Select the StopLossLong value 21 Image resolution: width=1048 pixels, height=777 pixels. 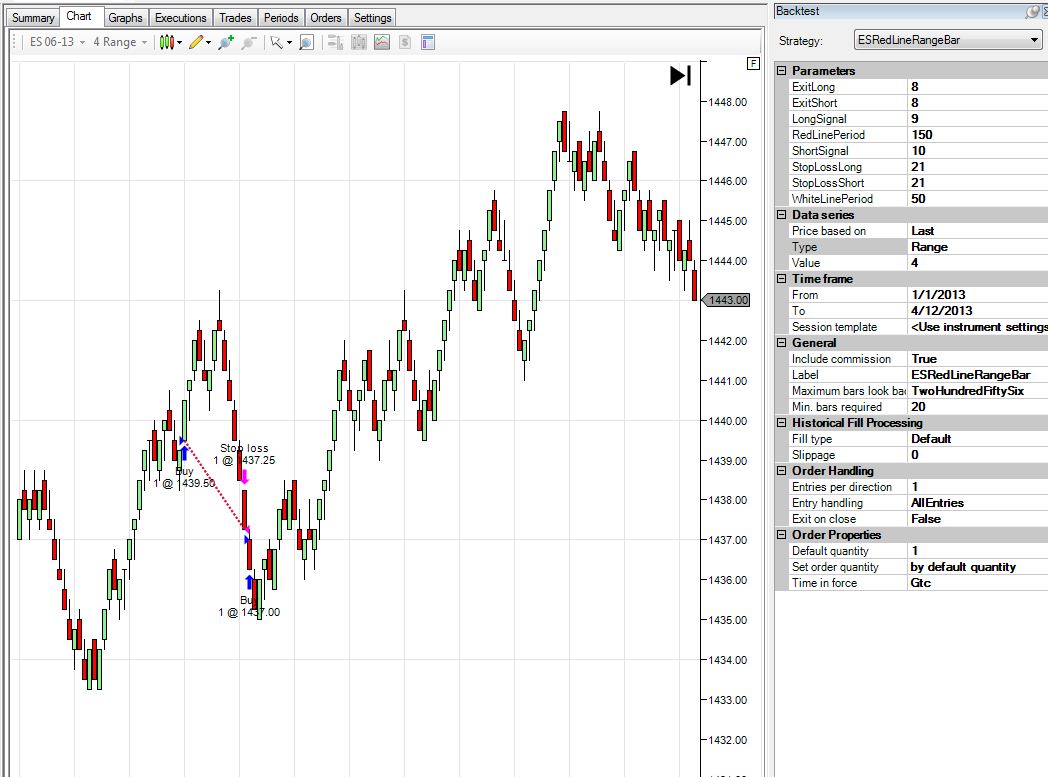(977, 167)
